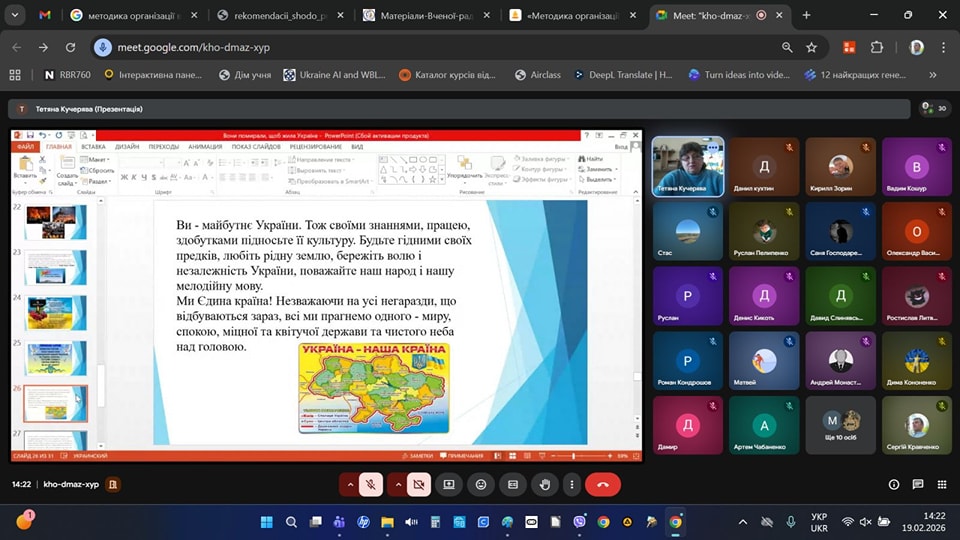Expand audio settings arrow beside microphone

tap(349, 484)
